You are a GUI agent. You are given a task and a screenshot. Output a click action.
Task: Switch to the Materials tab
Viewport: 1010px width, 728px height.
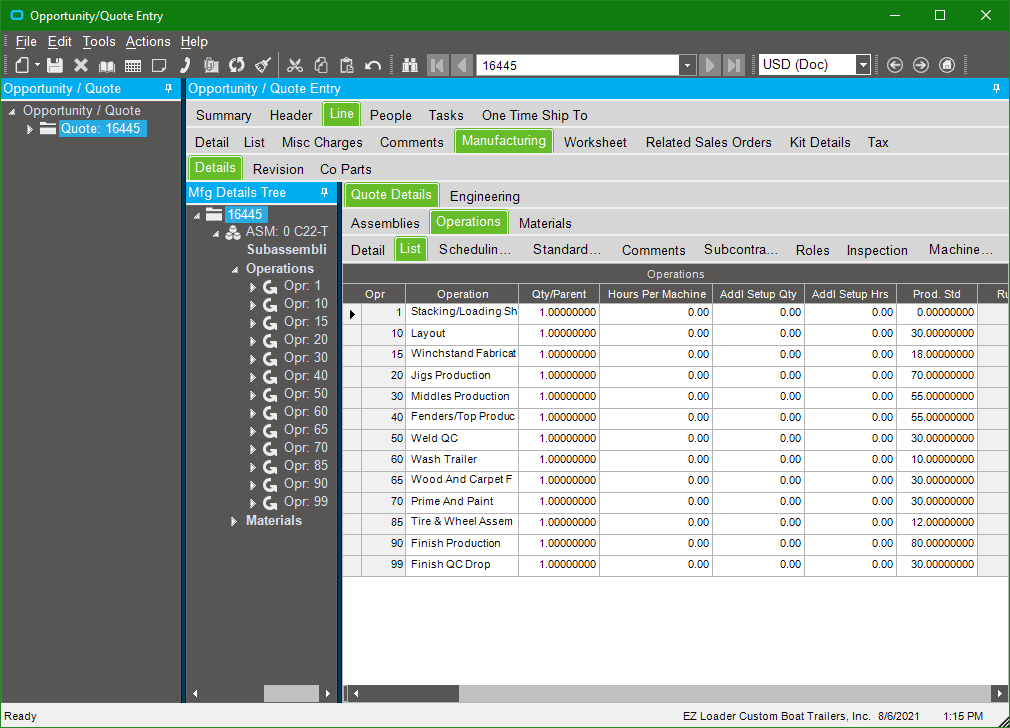click(x=545, y=224)
